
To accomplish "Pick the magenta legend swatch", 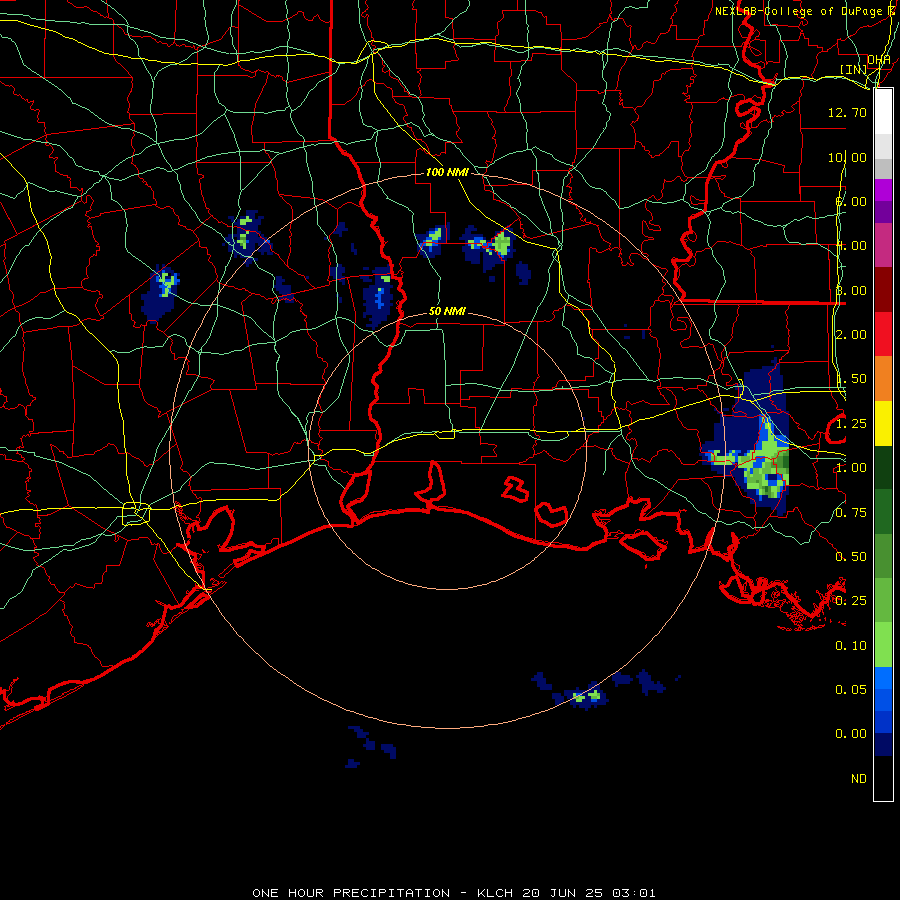I will click(x=883, y=190).
